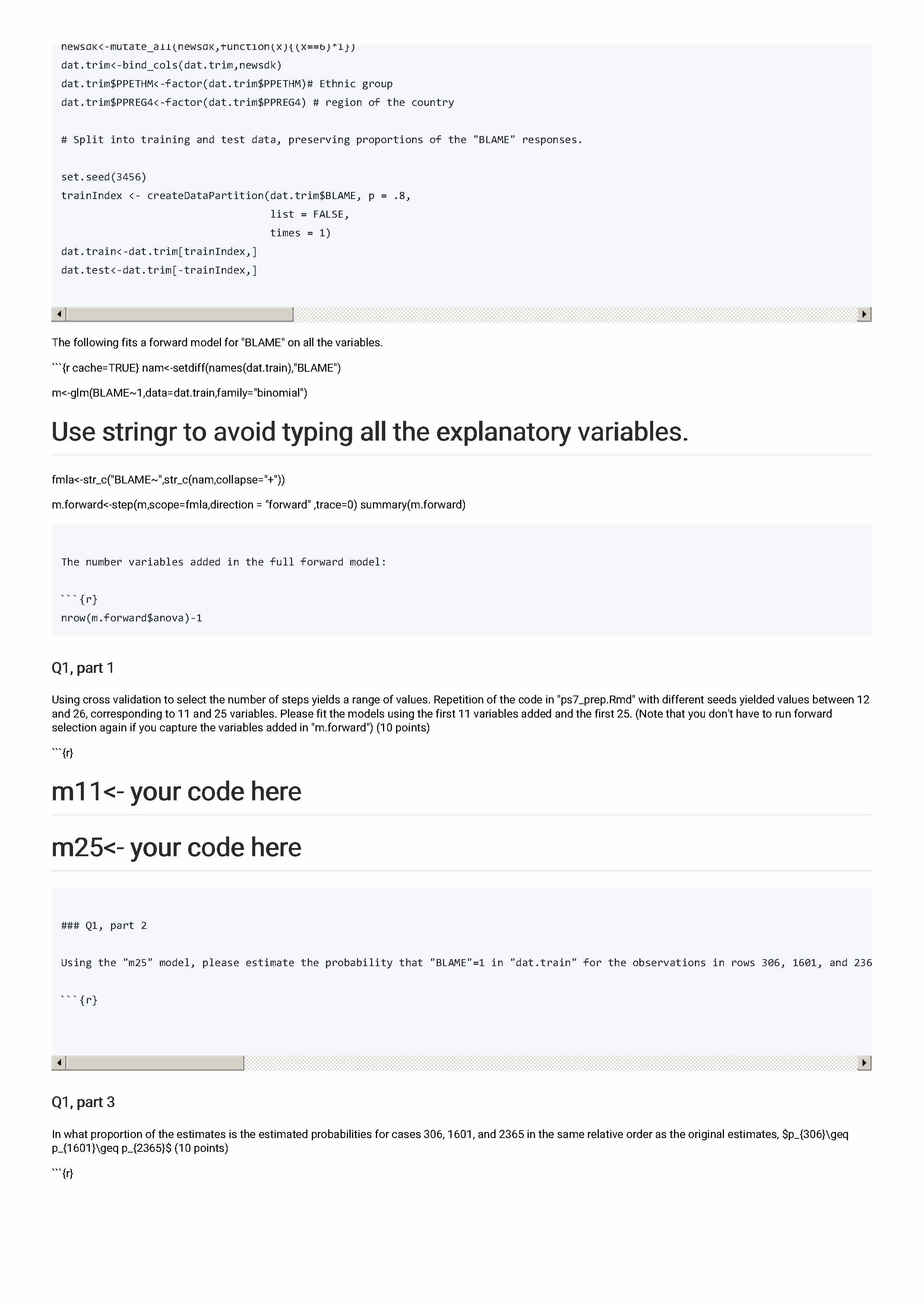Click the "Use stringr to avoid typing" heading
This screenshot has width=924, height=1308.
pyautogui.click(x=370, y=432)
